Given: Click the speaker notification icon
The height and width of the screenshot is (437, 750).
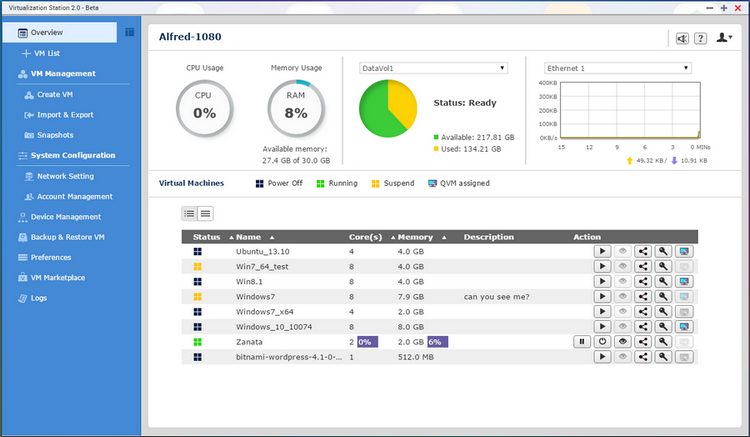Looking at the screenshot, I should [682, 39].
